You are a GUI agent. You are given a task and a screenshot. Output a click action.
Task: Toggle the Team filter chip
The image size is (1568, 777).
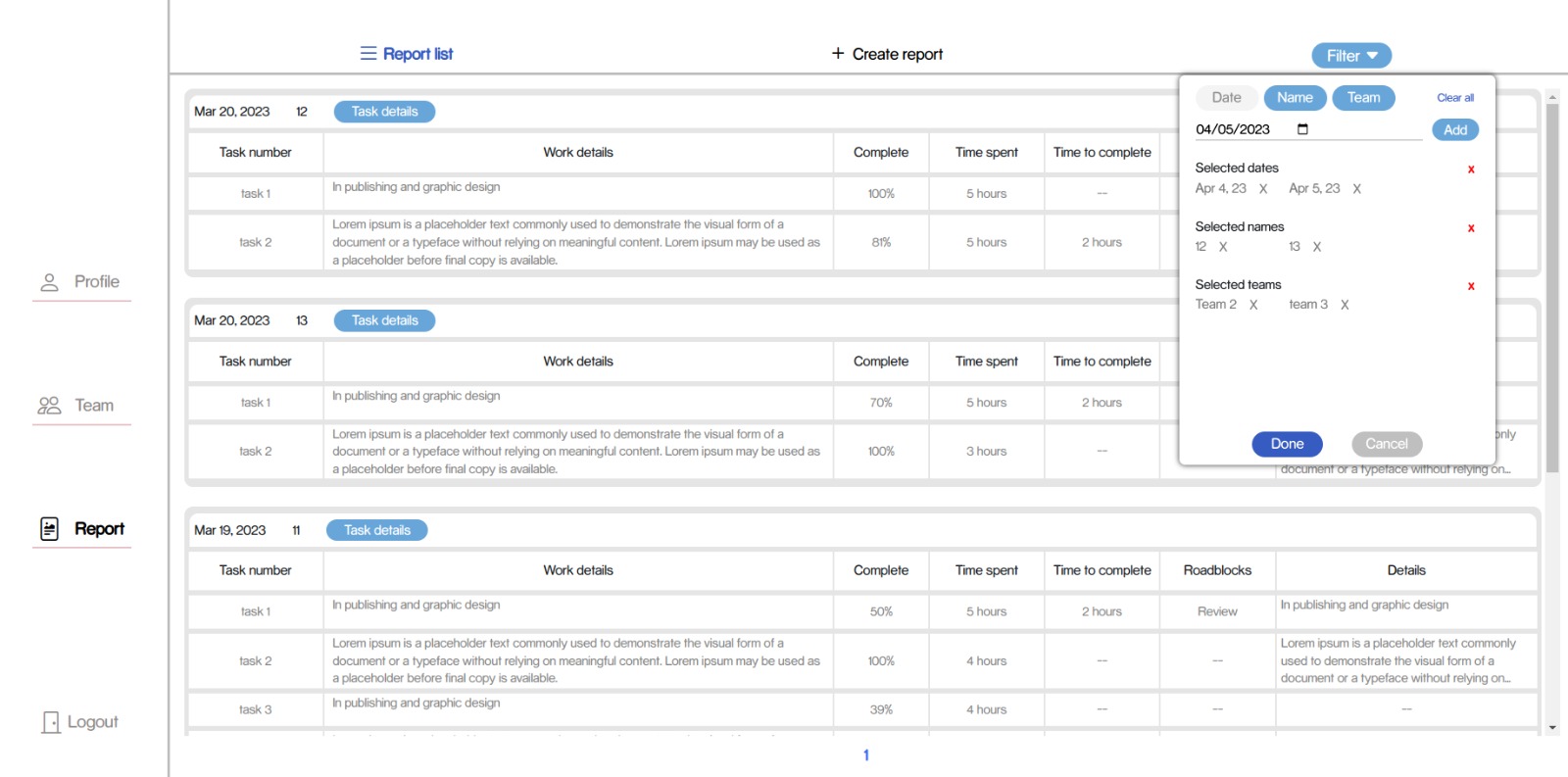tap(1363, 98)
